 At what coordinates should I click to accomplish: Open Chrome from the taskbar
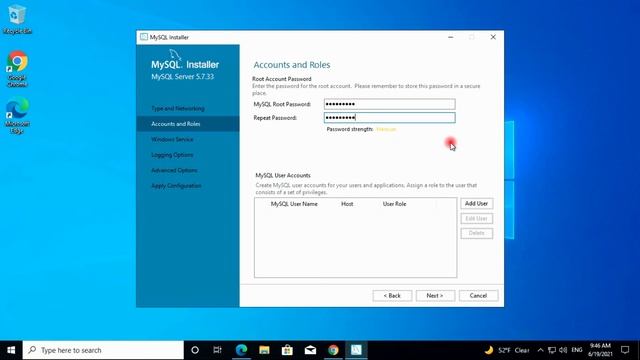click(333, 350)
